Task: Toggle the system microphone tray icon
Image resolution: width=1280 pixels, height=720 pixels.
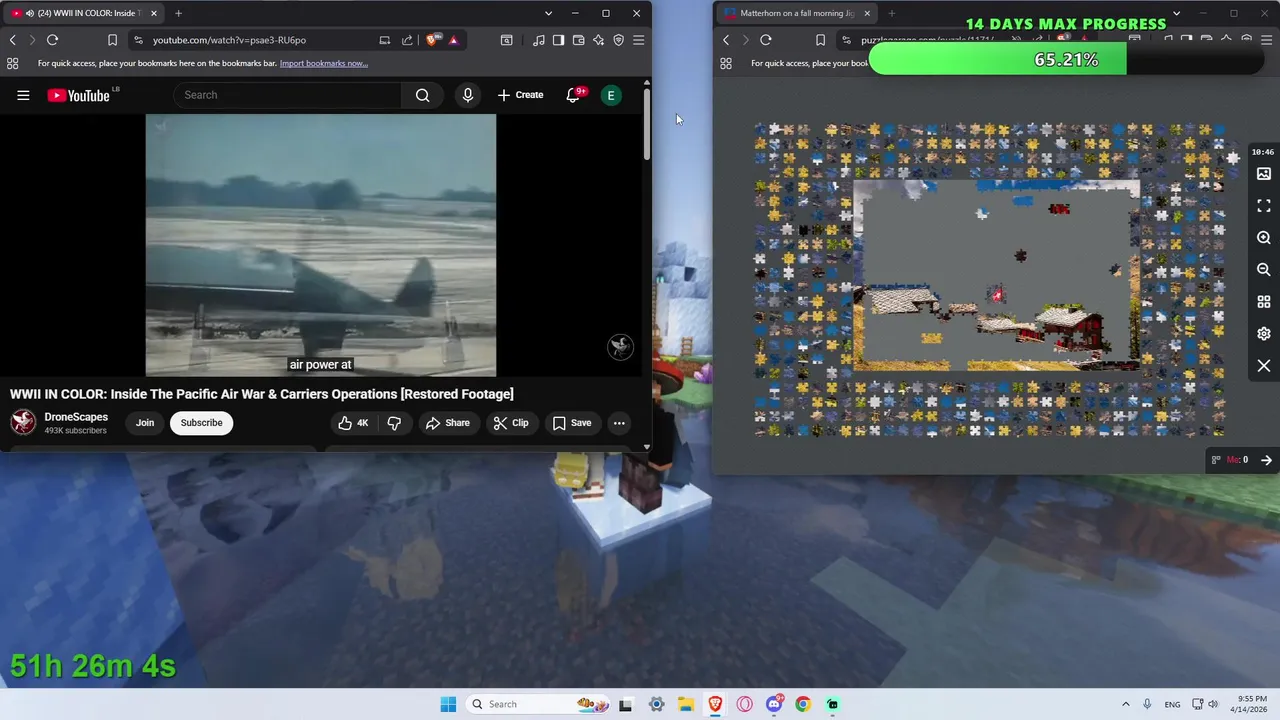Action: coord(1147,704)
